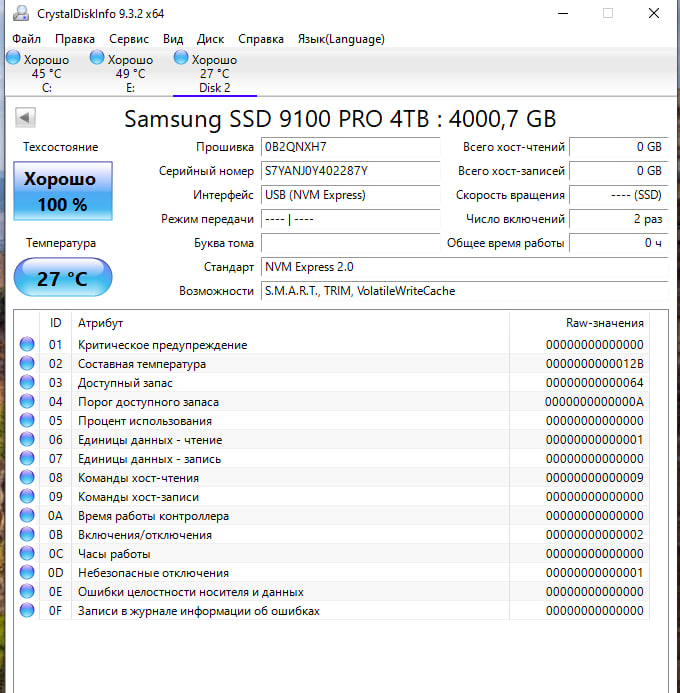Image resolution: width=680 pixels, height=693 pixels.
Task: Click the standard field NVM Express 2.0
Action: [x=464, y=267]
